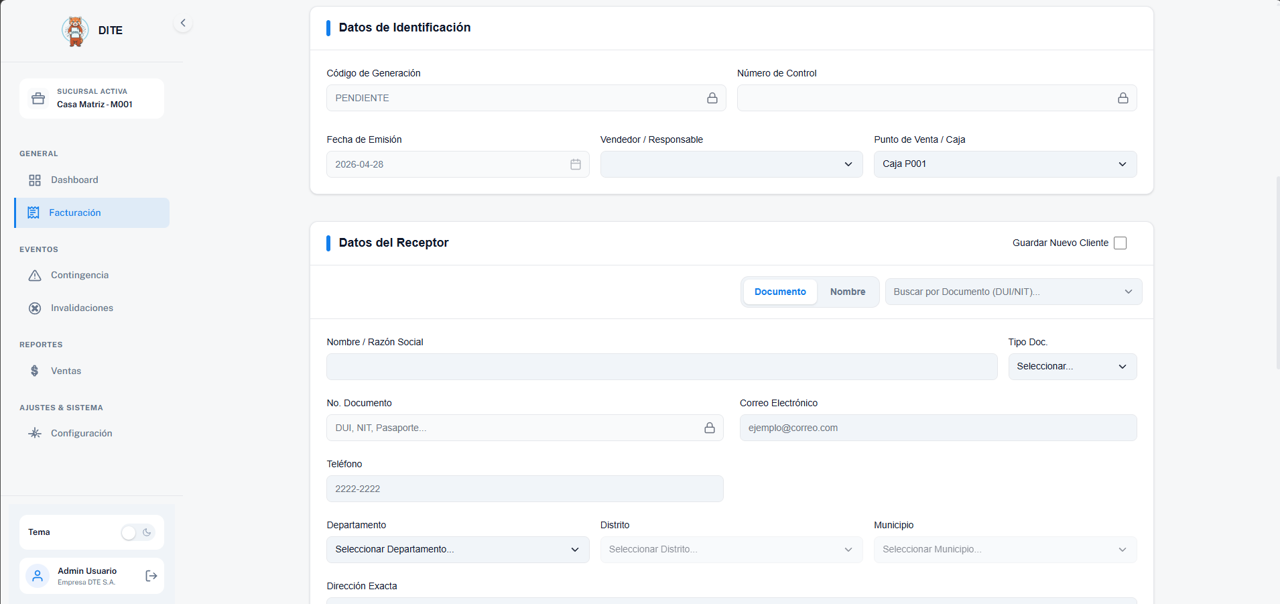Switch search mode to Nombre
The image size is (1280, 604).
pyautogui.click(x=847, y=292)
